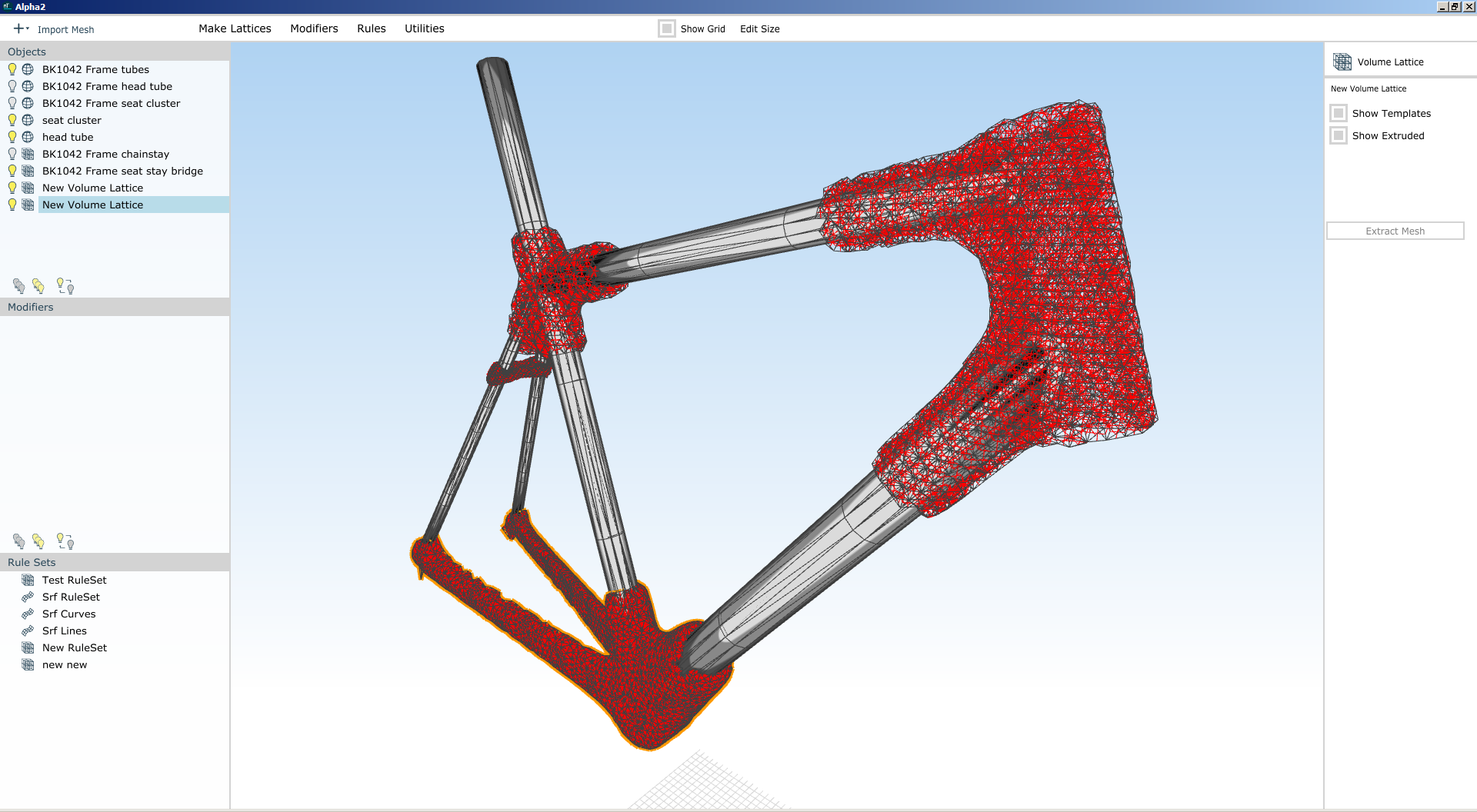Screen dimensions: 1477x812
Task: Click lattice icon of the highlighted New Volume Lattice
Action: tap(28, 205)
